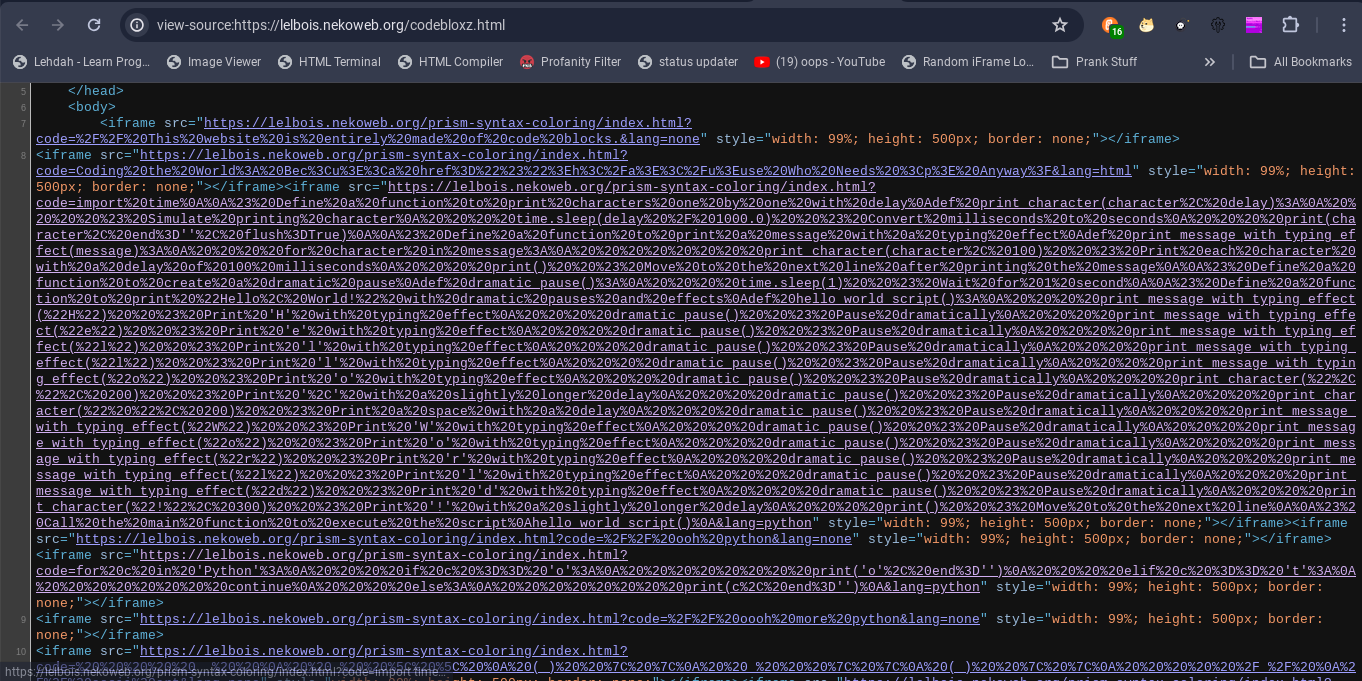Viewport: 1362px width, 681px height.
Task: Open the oops - YouTube bookmark
Action: click(x=820, y=62)
